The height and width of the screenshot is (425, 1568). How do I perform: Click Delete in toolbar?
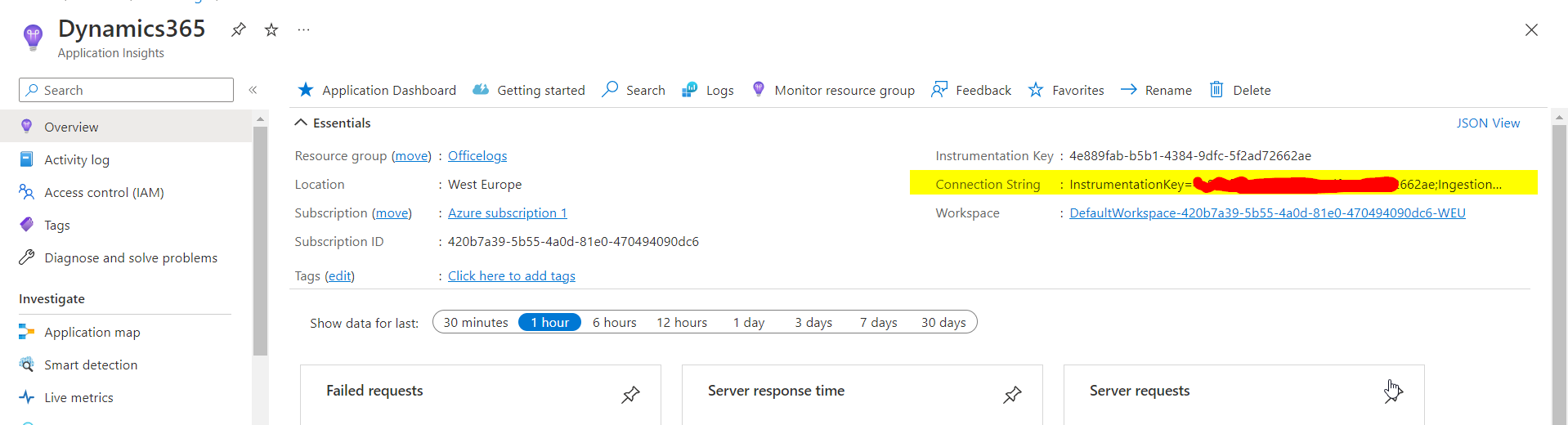(x=1240, y=90)
